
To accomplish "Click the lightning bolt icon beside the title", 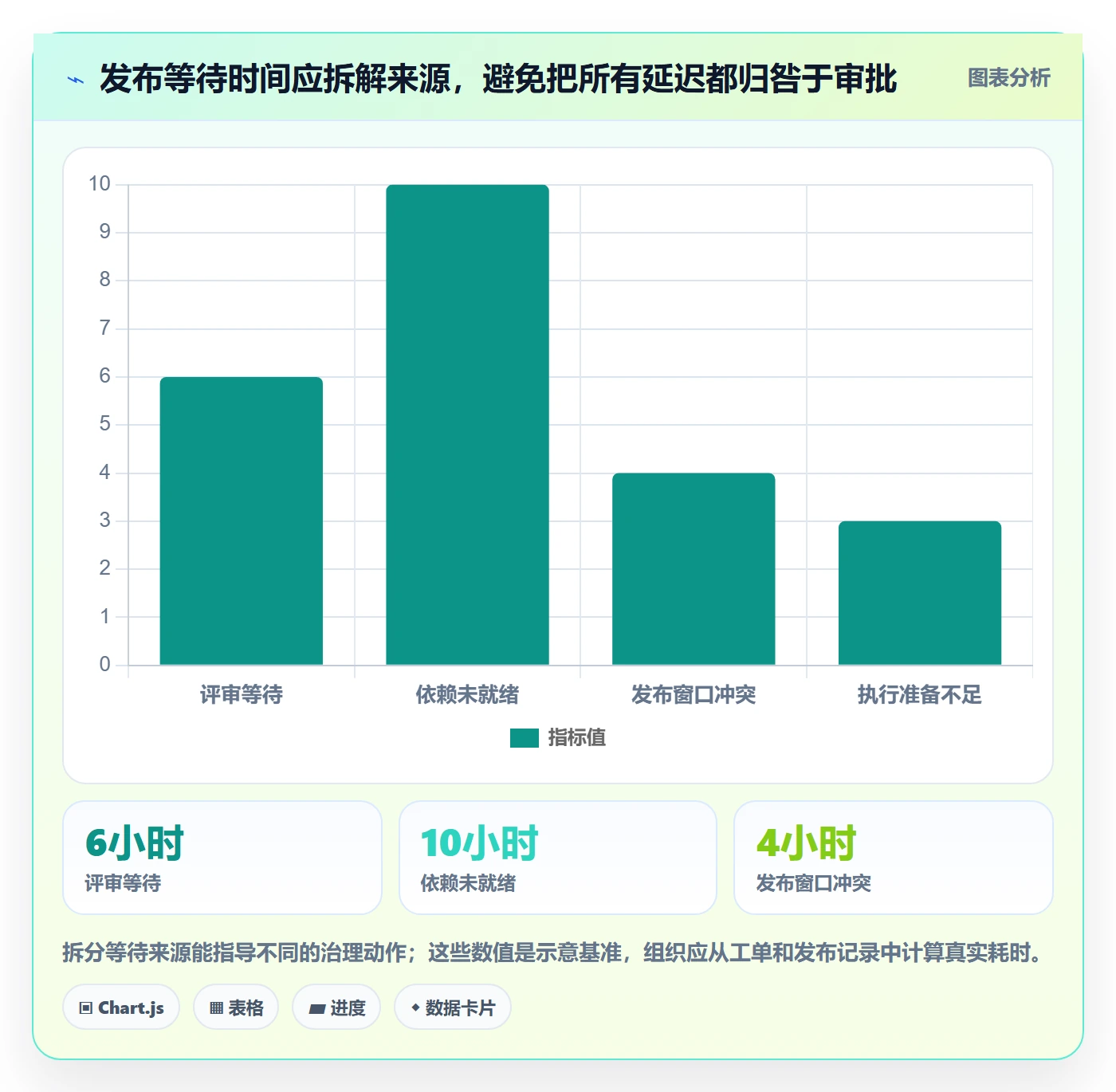I will [x=76, y=80].
